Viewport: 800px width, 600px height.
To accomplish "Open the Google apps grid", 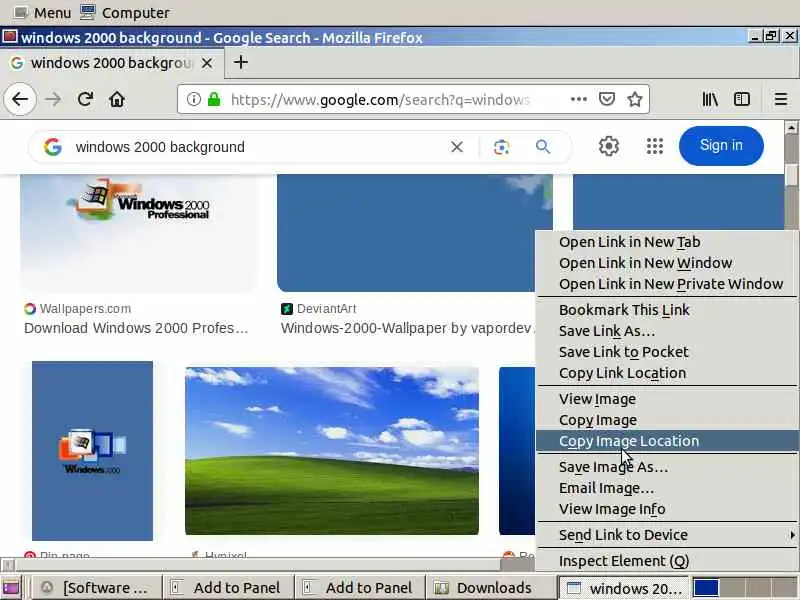I will pyautogui.click(x=655, y=146).
